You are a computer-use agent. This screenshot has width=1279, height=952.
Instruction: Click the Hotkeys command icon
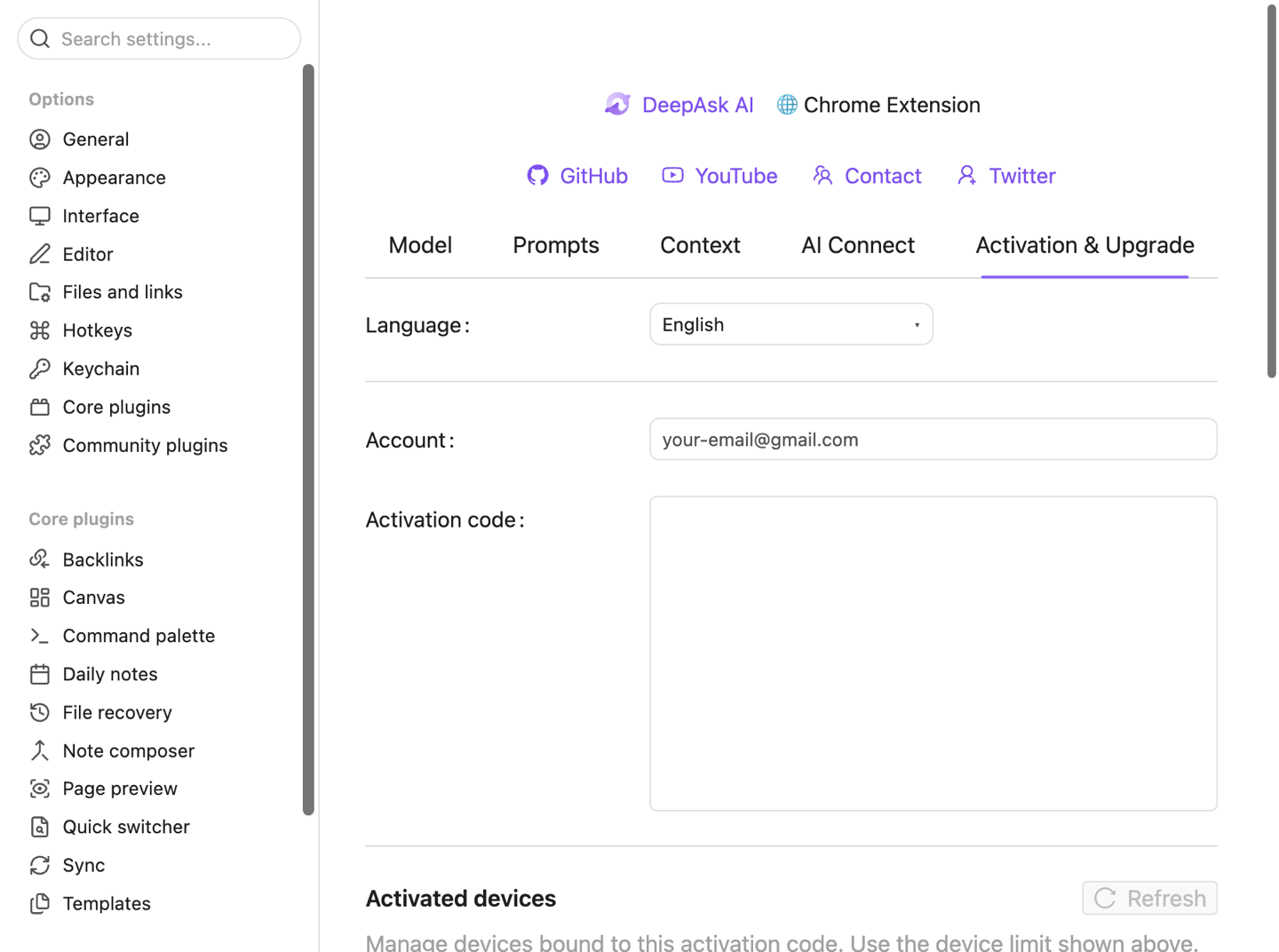tap(40, 330)
